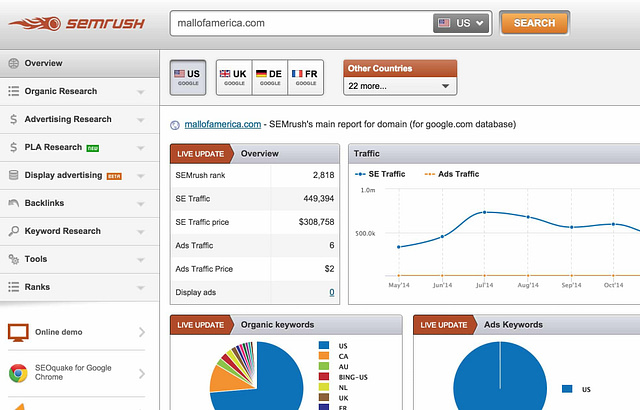The image size is (640, 410).
Task: Open the Overview sidebar item
Action: point(79,63)
